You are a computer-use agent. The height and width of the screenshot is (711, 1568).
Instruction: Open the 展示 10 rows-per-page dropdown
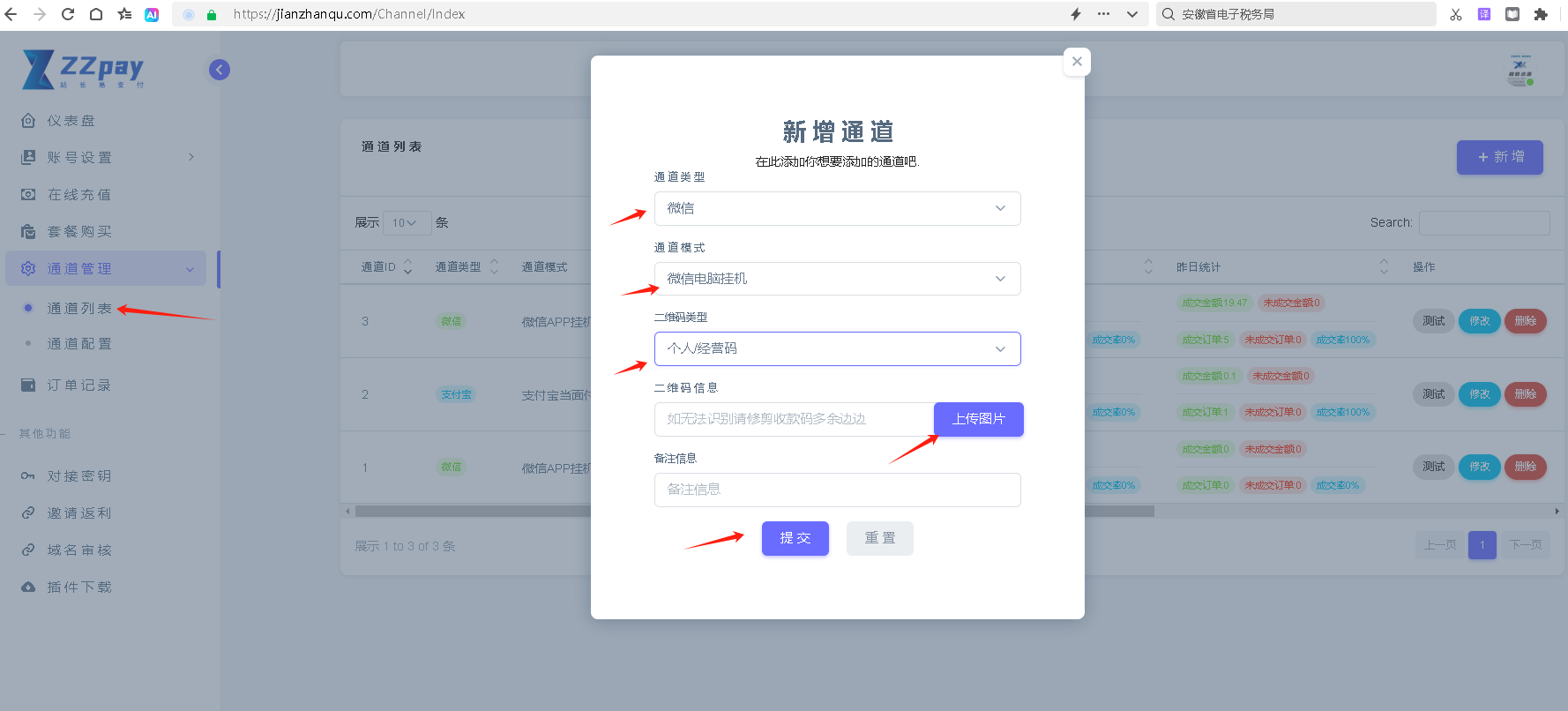(407, 223)
